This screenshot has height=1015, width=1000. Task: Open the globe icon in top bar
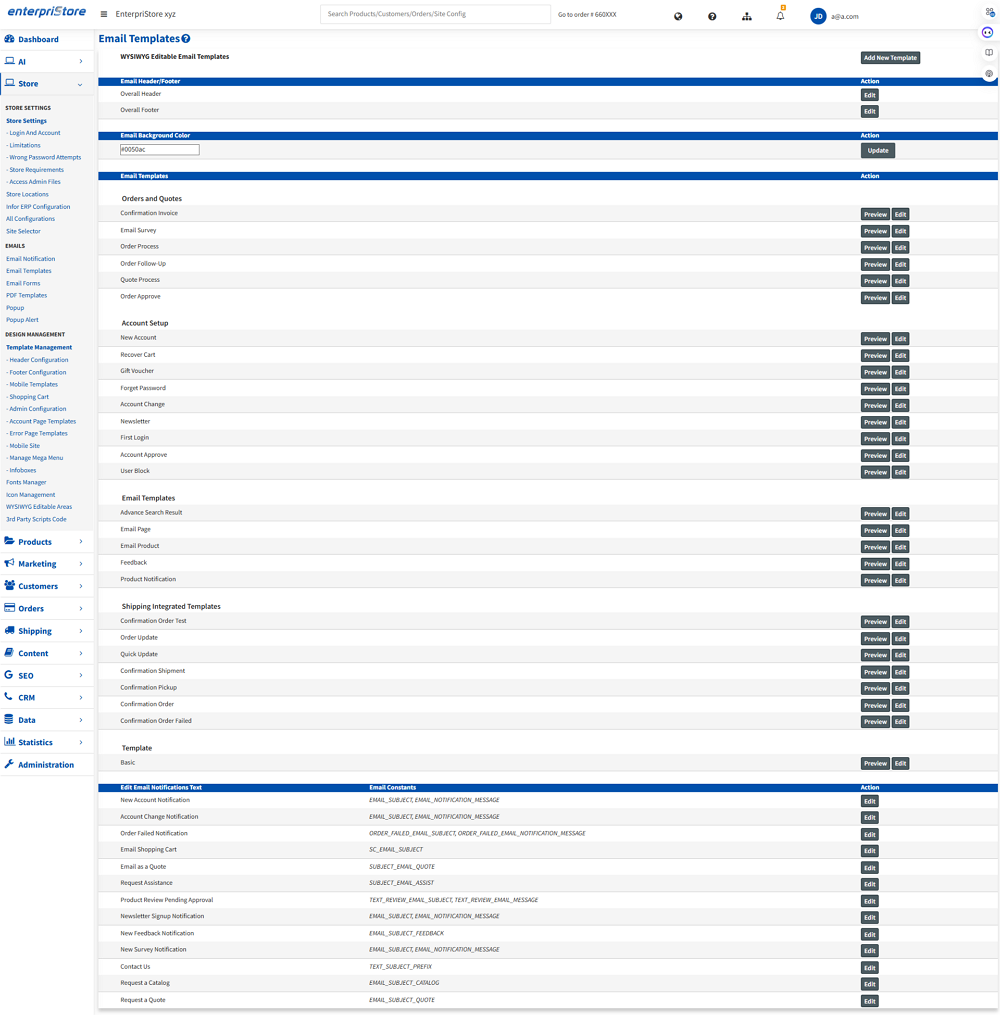pos(678,16)
